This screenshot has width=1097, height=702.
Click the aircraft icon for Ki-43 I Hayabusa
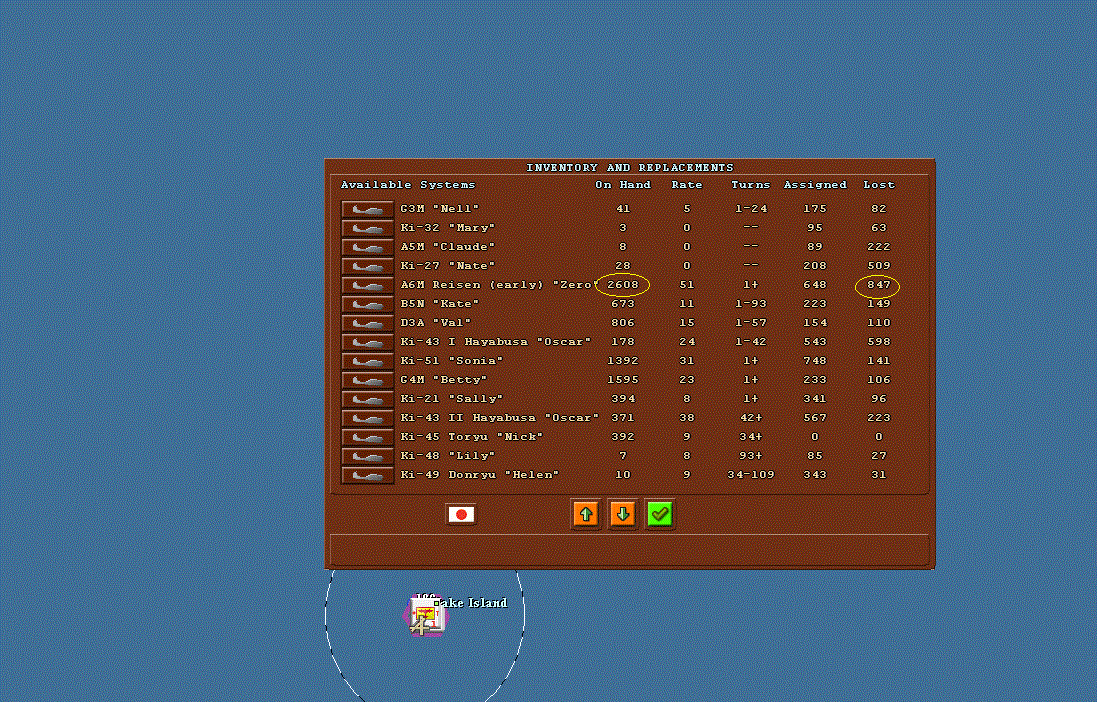tap(367, 342)
